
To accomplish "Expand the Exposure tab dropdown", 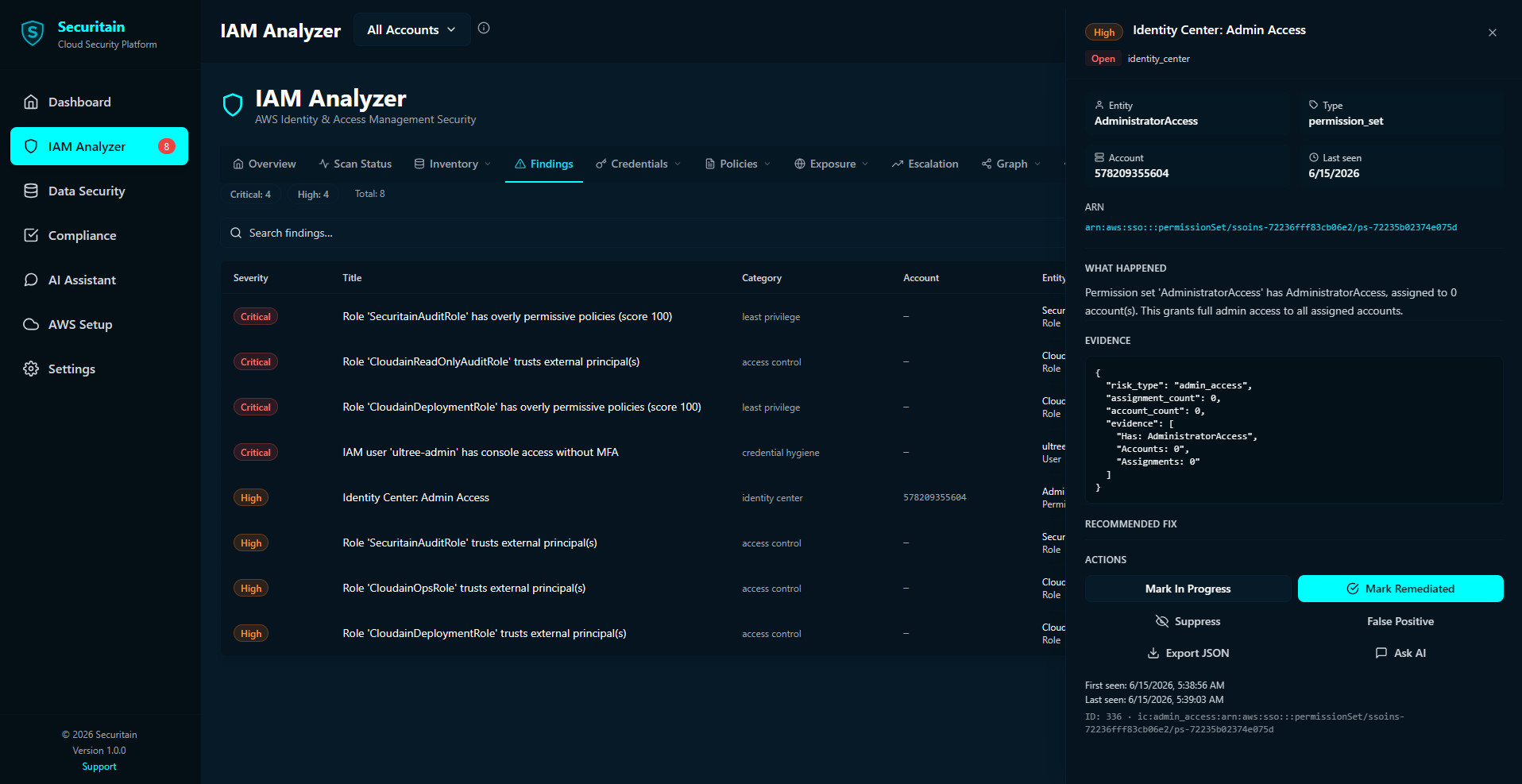I will [x=832, y=164].
